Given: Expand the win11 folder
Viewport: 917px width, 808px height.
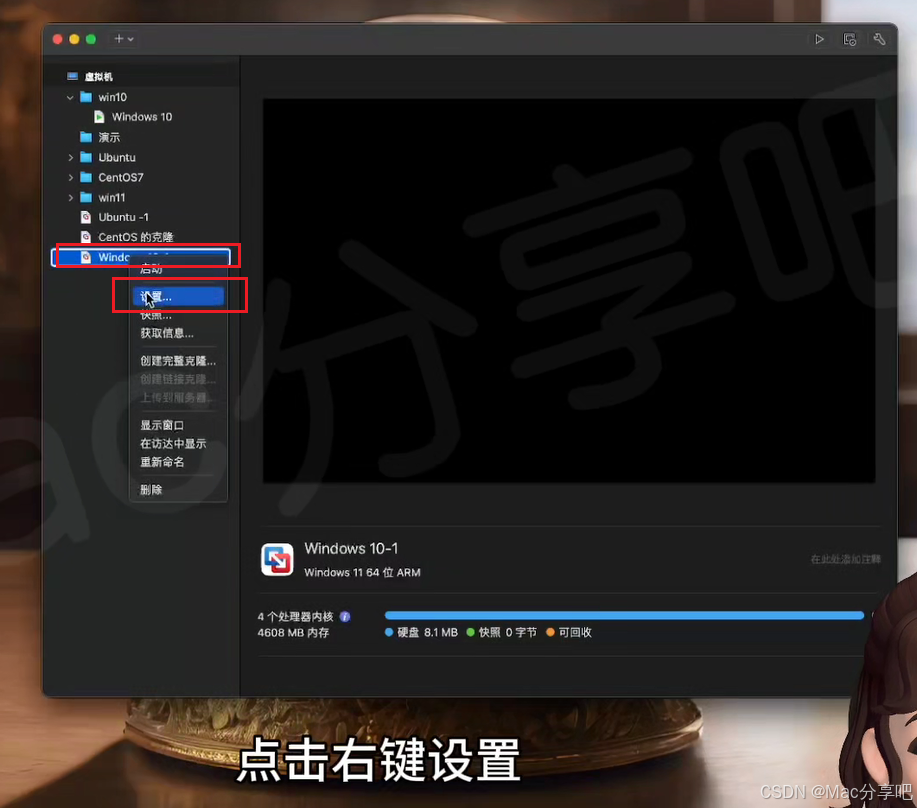Looking at the screenshot, I should point(70,198).
